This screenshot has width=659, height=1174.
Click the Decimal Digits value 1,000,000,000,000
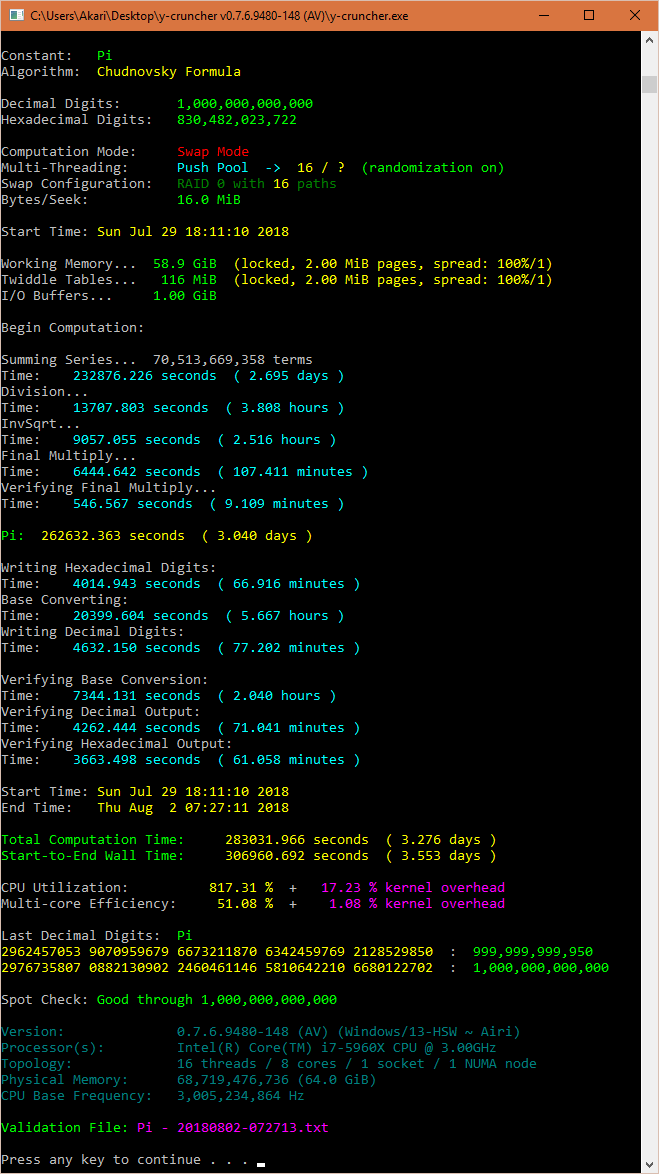[x=244, y=104]
